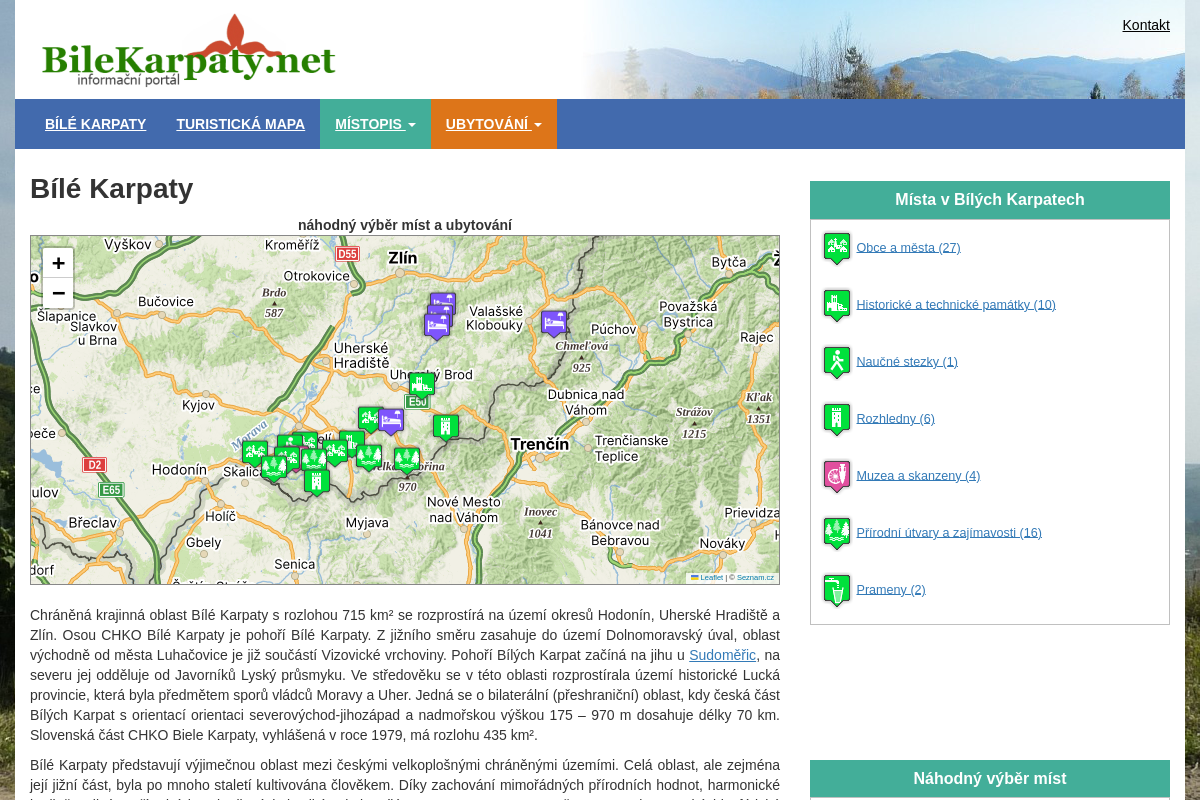
Task: Click the Historické a technické památky icon
Action: coord(837,305)
